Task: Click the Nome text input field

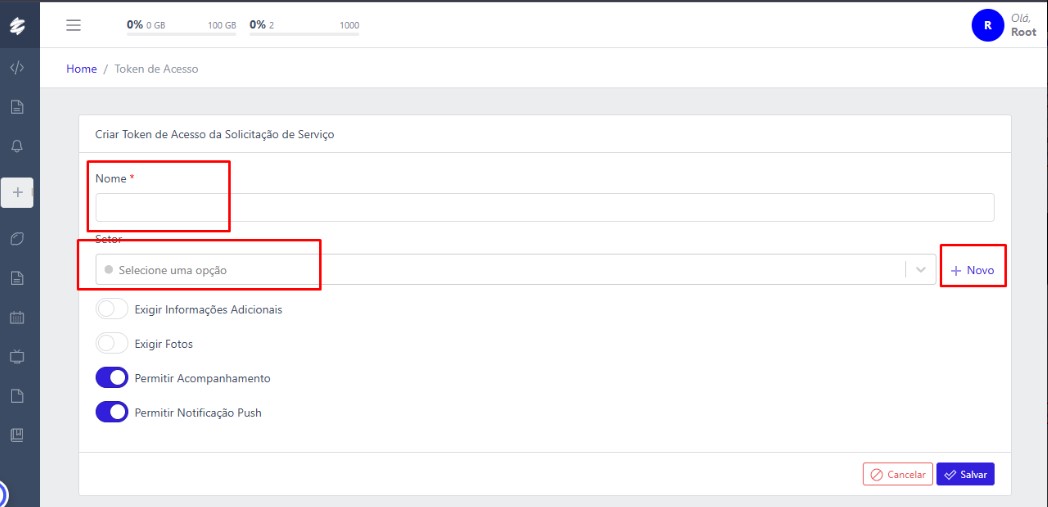Action: click(x=545, y=207)
